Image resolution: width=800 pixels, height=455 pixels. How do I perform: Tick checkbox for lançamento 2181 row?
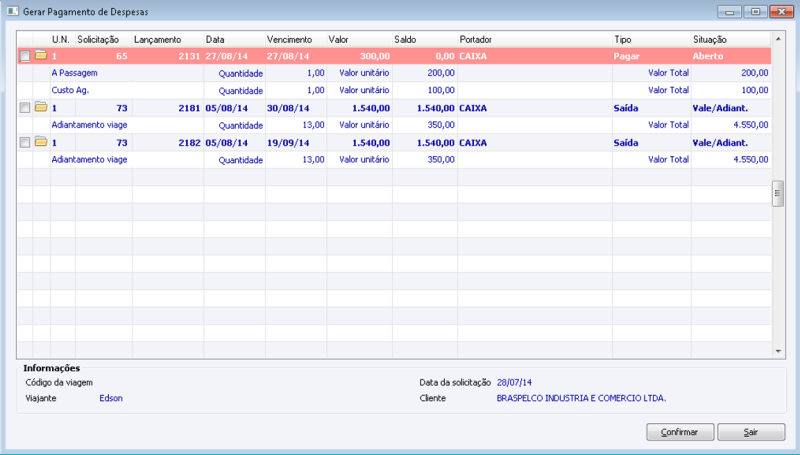24,108
